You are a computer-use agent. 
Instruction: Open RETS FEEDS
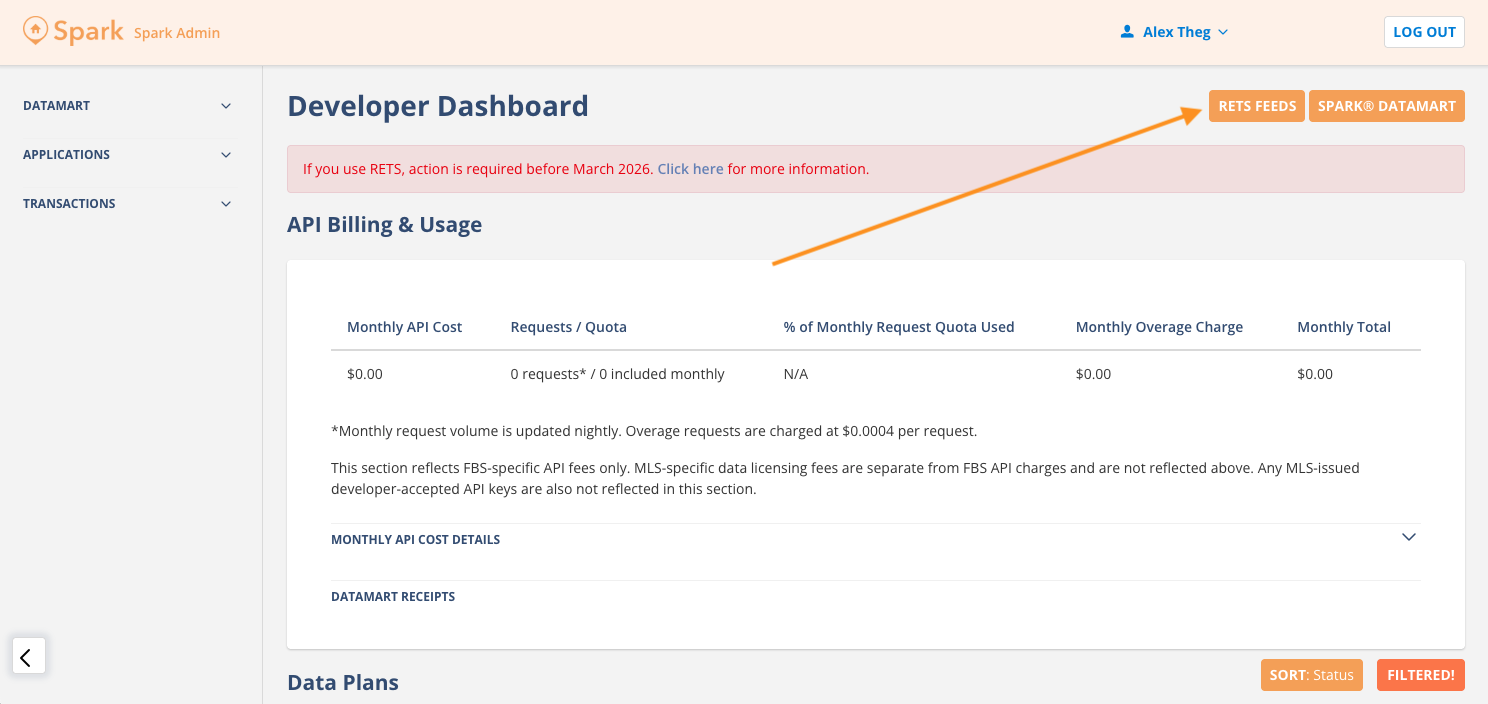[x=1256, y=106]
